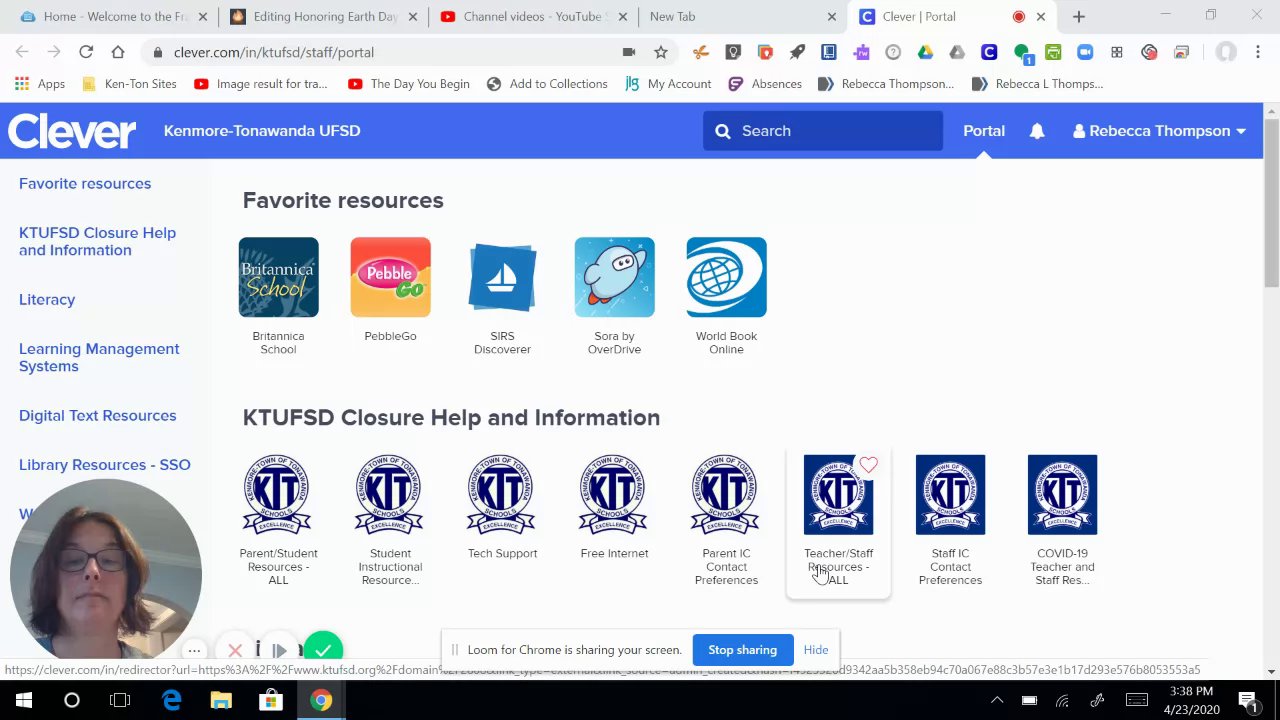The height and width of the screenshot is (720, 1280).
Task: Stop sharing the screen
Action: [x=742, y=650]
